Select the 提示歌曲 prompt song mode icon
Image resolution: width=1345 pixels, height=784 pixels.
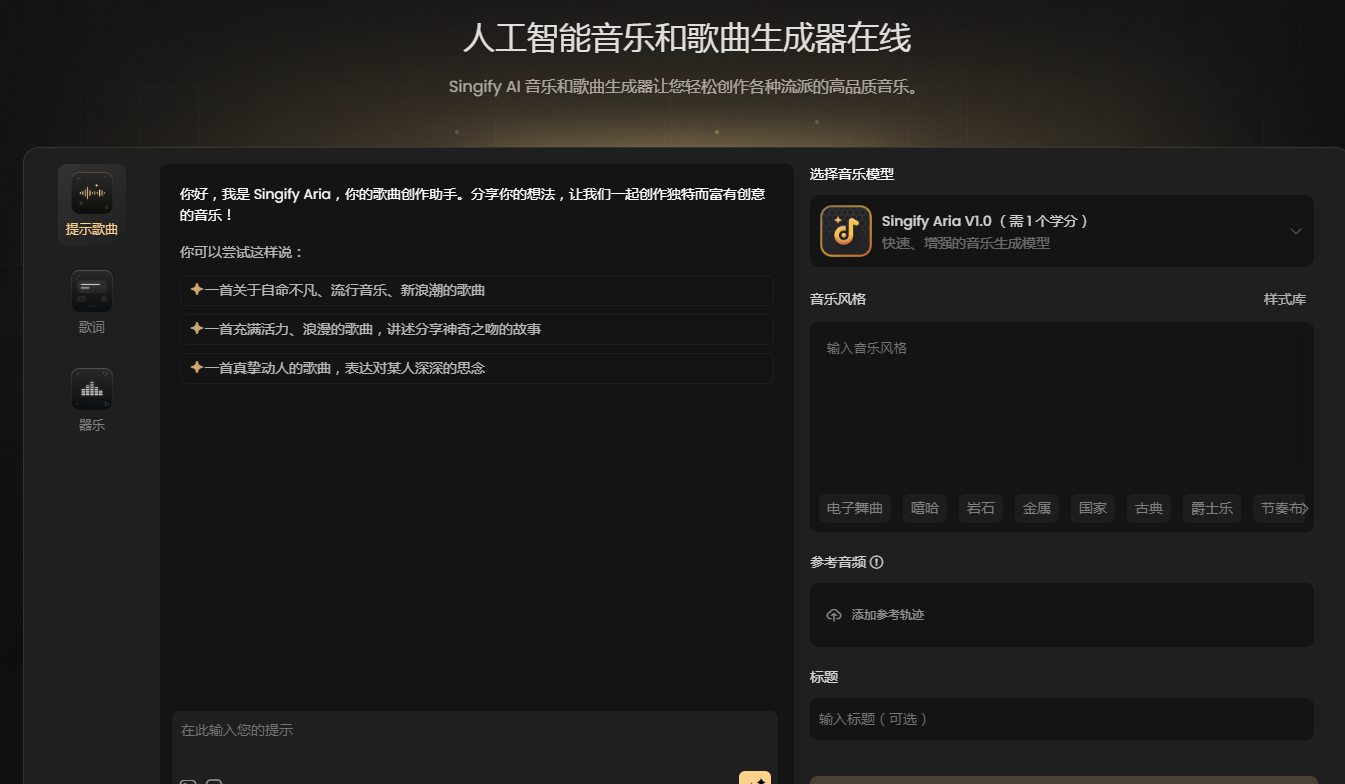(x=92, y=193)
